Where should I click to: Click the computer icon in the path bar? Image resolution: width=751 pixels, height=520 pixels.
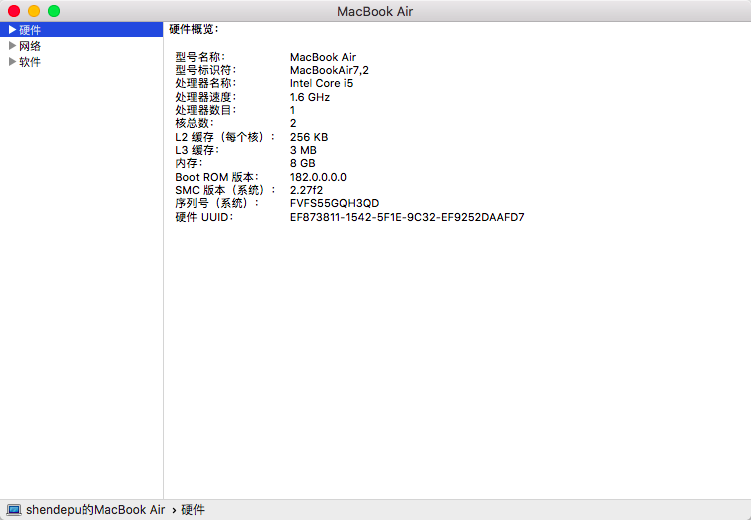coord(14,510)
